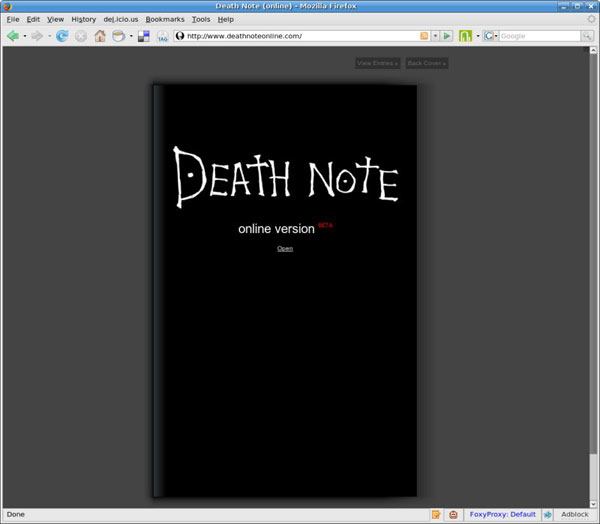Reload the current page
Screen dimensions: 600x524
coord(62,36)
